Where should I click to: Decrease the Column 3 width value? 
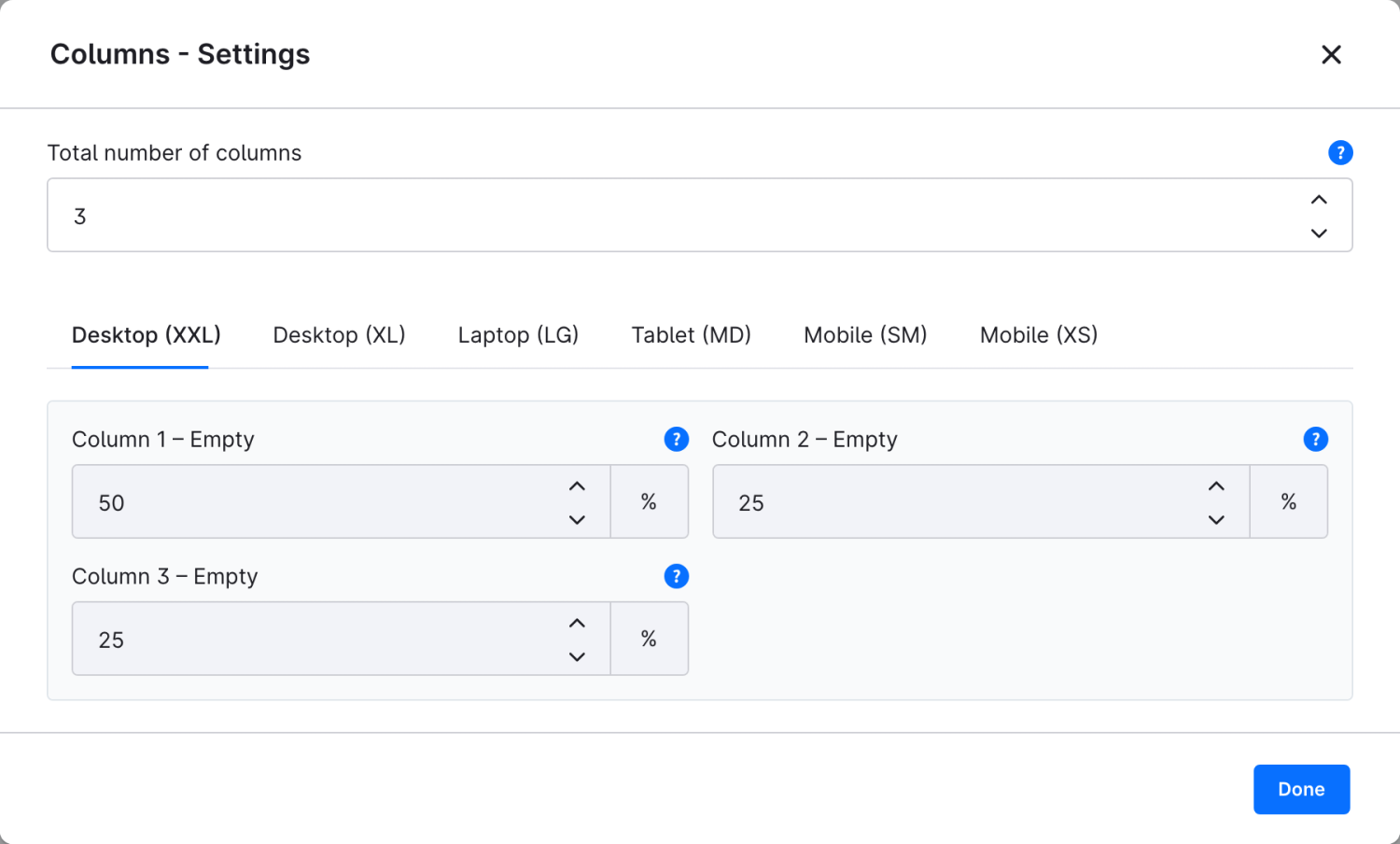(577, 656)
